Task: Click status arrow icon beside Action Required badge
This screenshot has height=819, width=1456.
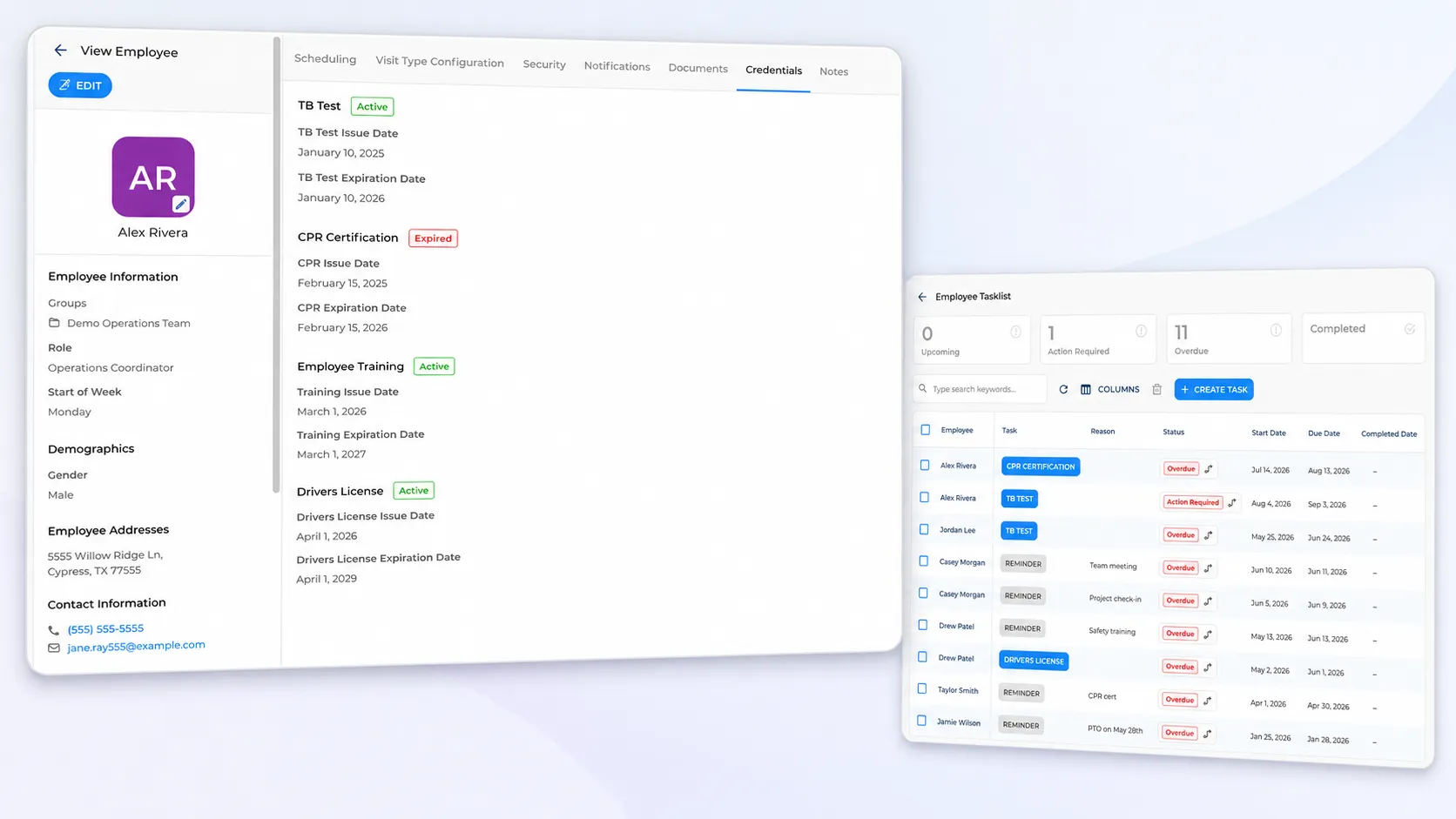Action: click(x=1232, y=502)
